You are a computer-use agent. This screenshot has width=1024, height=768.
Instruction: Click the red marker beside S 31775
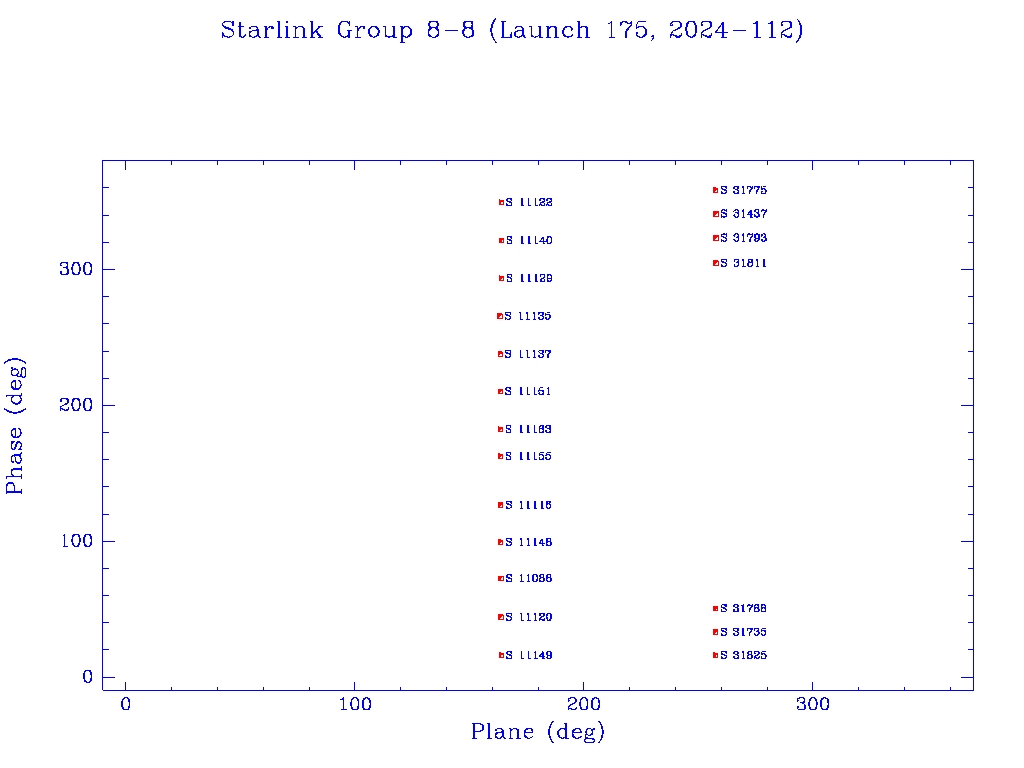(x=716, y=190)
